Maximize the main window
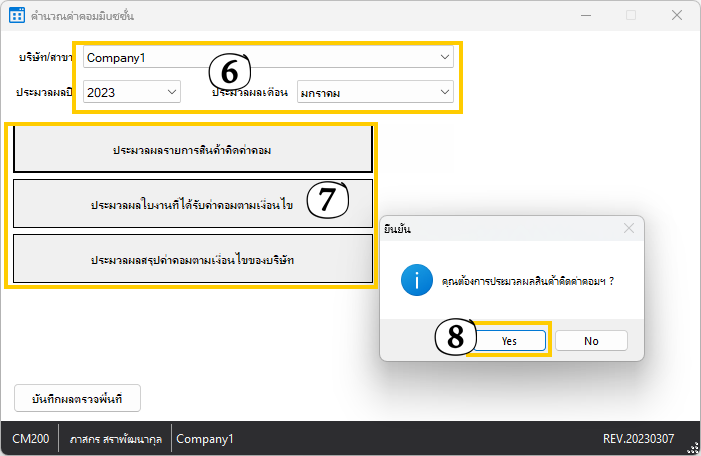 tap(630, 16)
